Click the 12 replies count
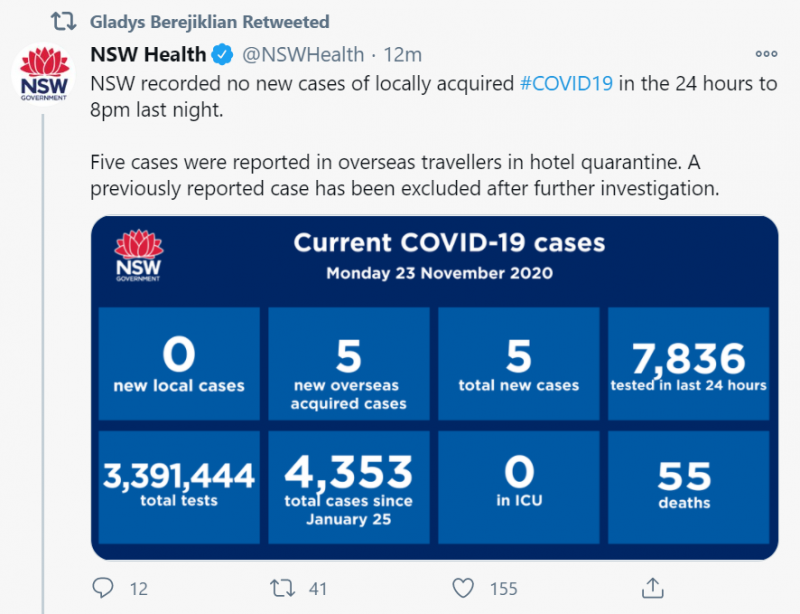The width and height of the screenshot is (800, 614). point(139,588)
